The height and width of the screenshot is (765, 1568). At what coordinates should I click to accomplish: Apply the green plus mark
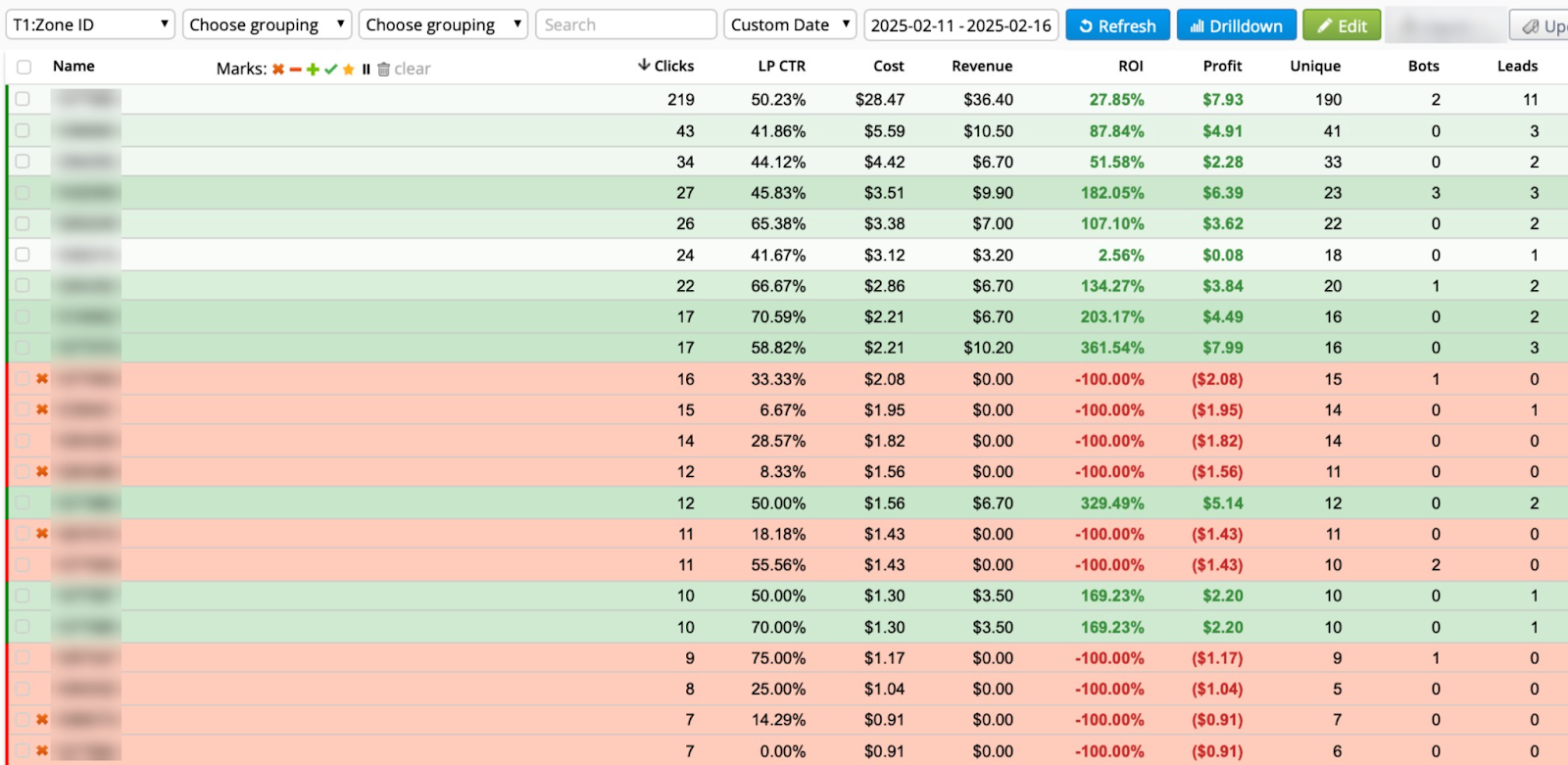tap(313, 69)
